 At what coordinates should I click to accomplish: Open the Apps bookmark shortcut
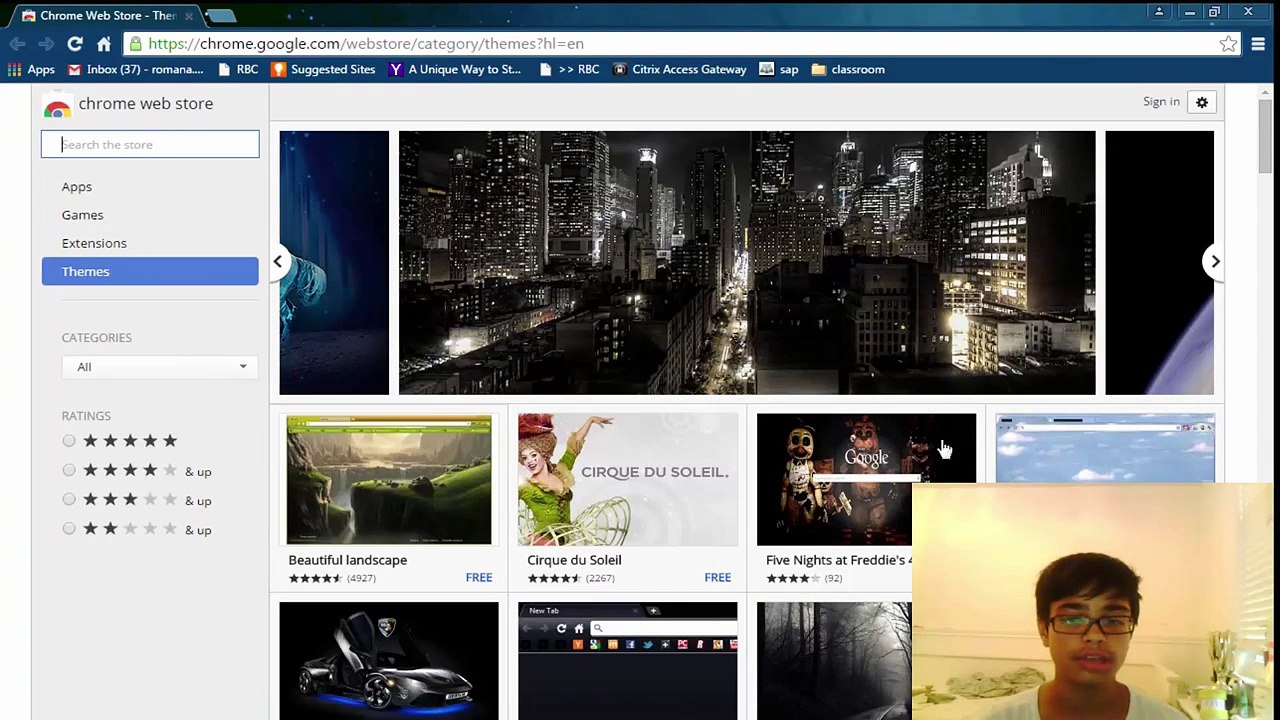(x=31, y=70)
